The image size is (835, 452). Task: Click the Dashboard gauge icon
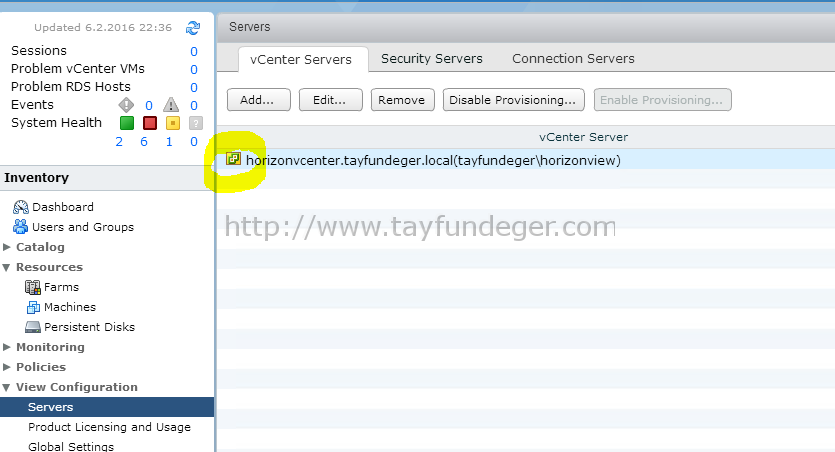pyautogui.click(x=21, y=207)
